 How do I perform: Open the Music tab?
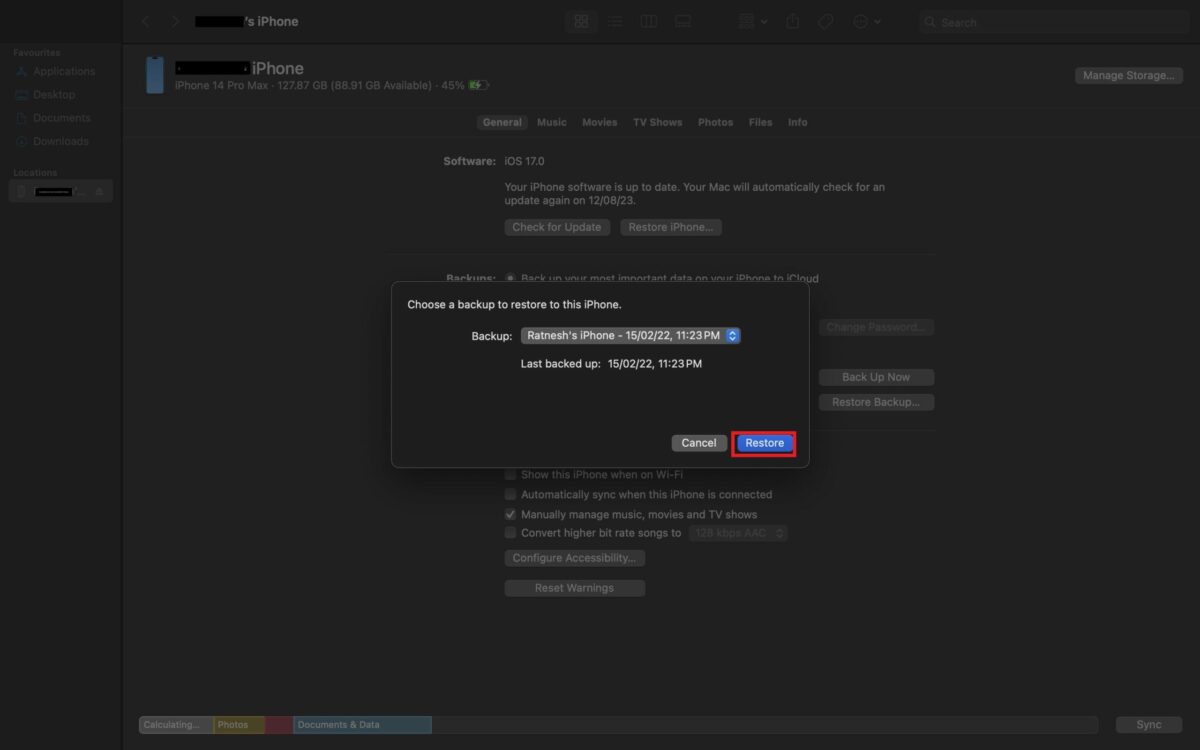tap(551, 122)
